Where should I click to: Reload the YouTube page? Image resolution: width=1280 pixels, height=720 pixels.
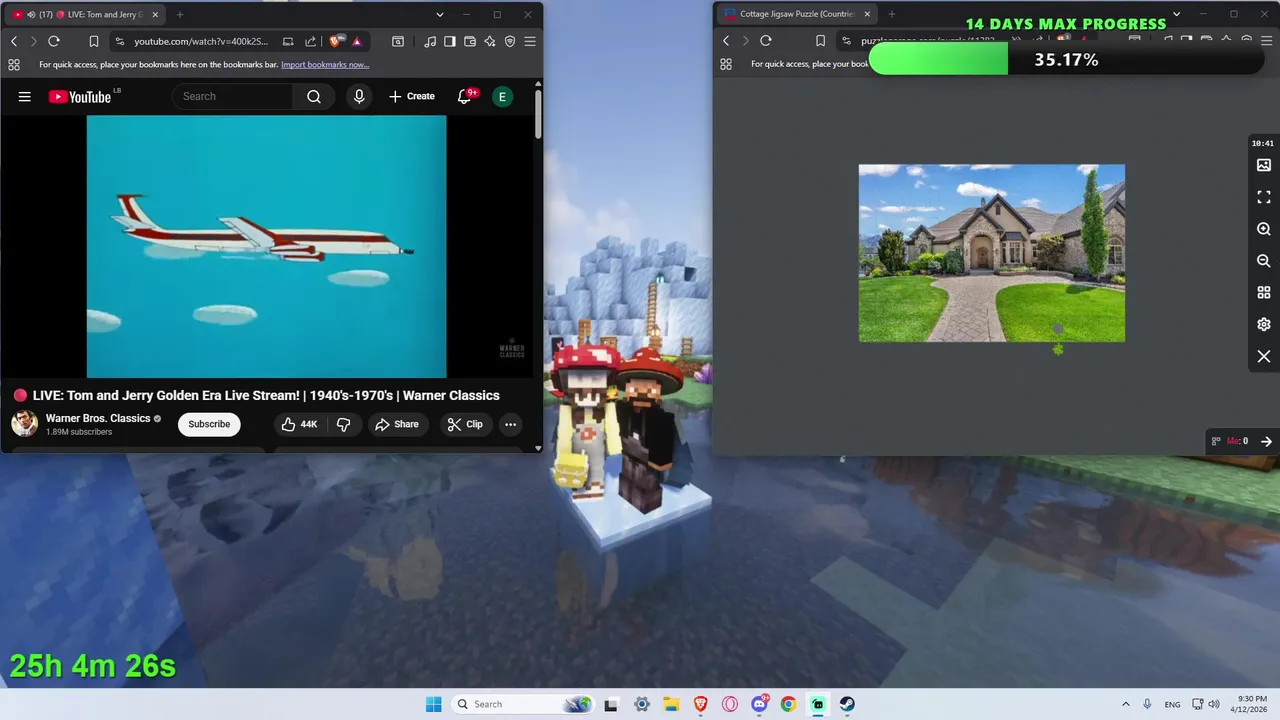click(54, 41)
